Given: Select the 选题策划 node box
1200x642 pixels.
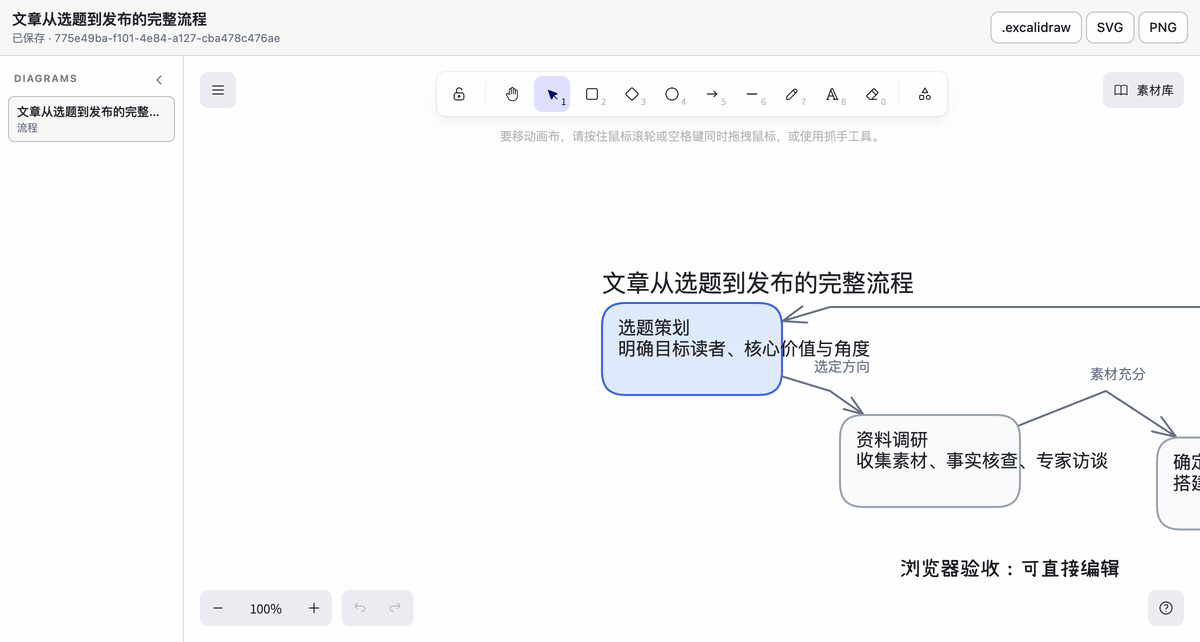Looking at the screenshot, I should [691, 349].
